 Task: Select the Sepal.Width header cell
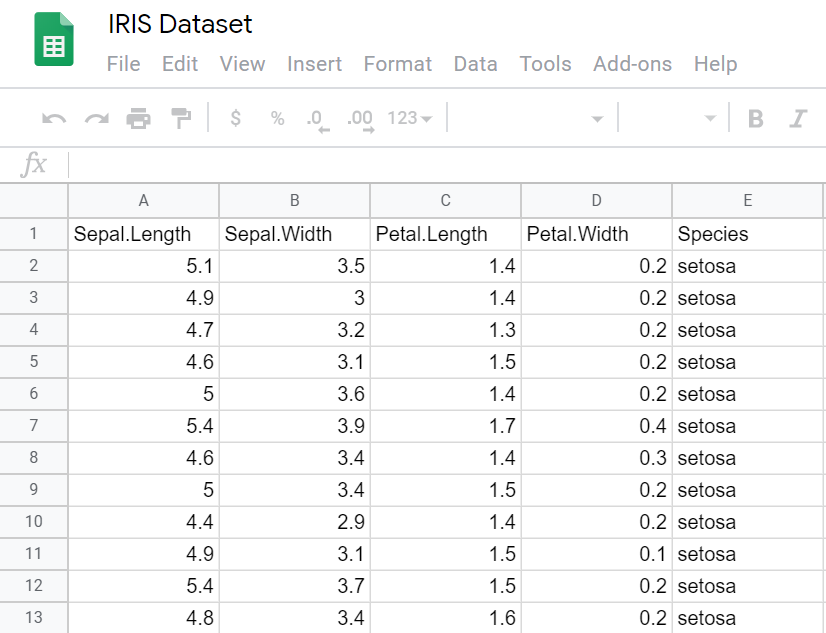click(294, 234)
